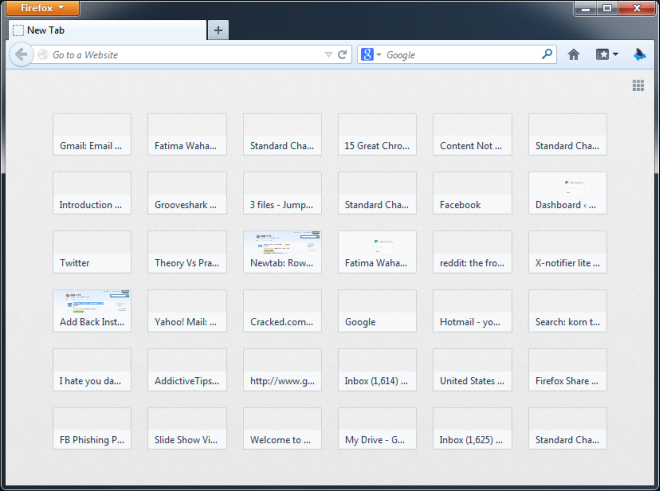Screen dimensions: 660x491
Task: Open the Theory Vs Pra... tile
Action: click(x=187, y=252)
